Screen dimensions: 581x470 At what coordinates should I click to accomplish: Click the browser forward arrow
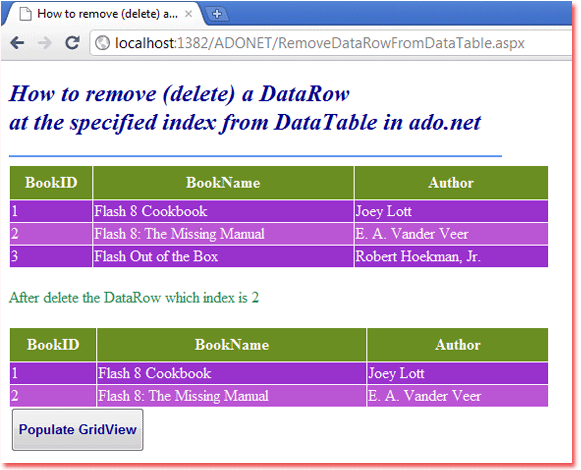pos(45,43)
